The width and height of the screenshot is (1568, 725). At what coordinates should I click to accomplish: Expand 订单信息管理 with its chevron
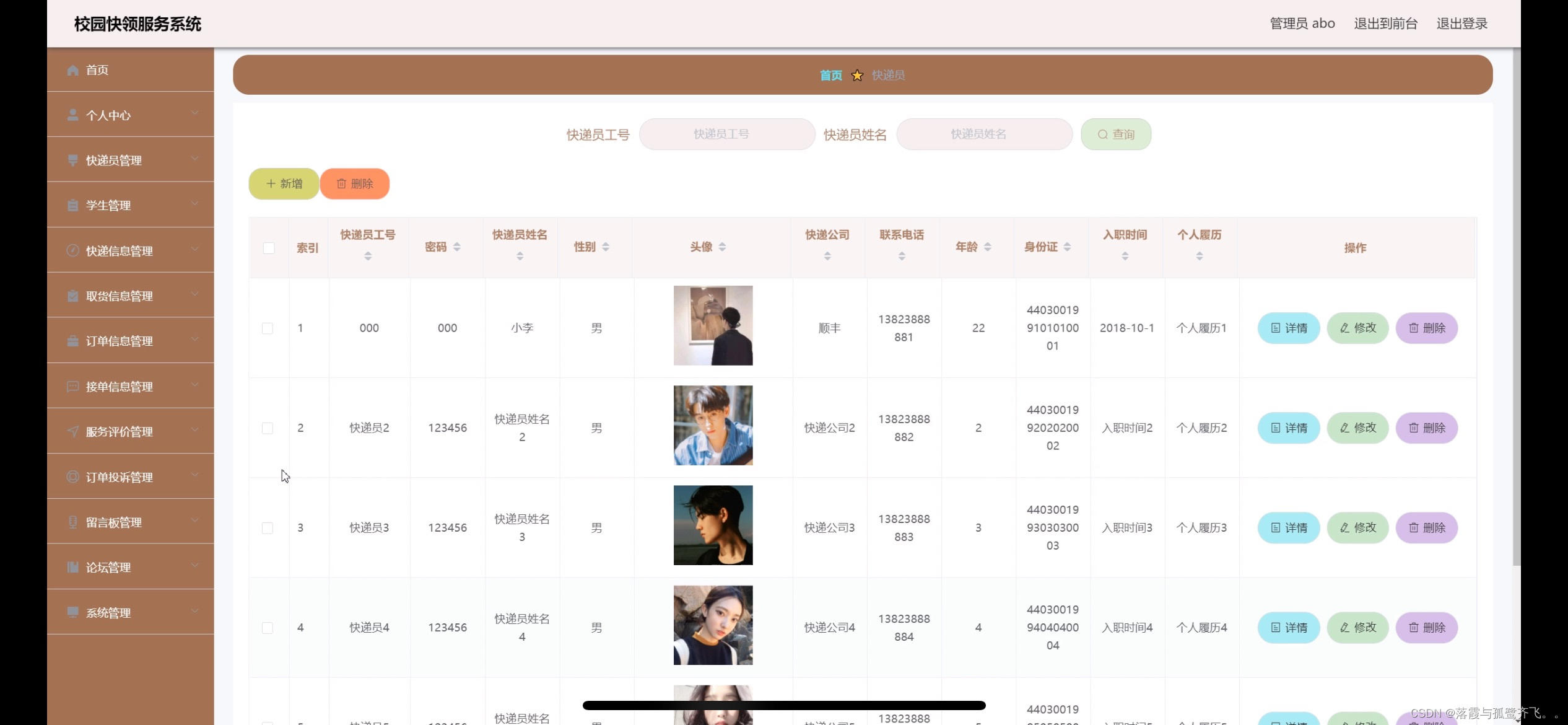pos(195,339)
